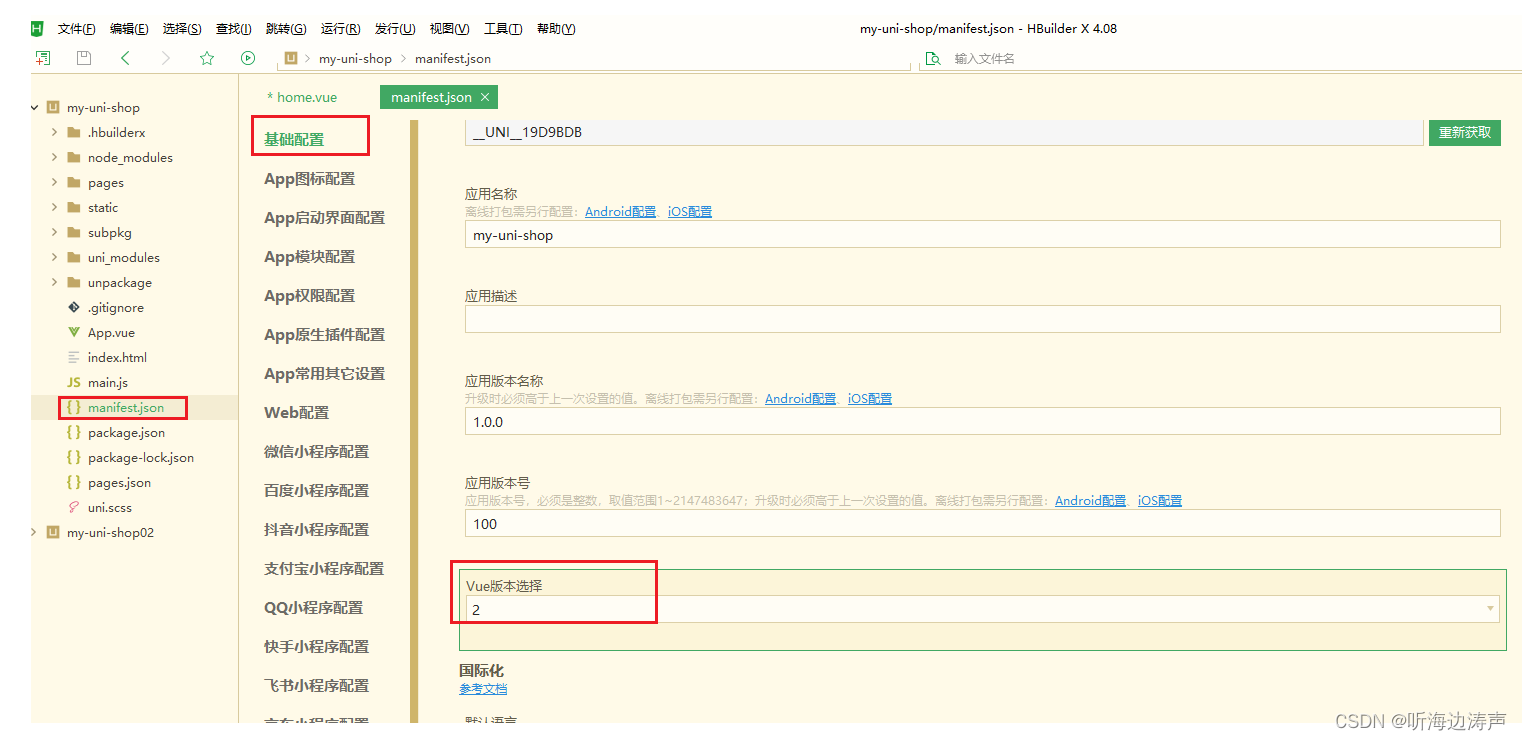Open the 工具(T) menu
This screenshot has width=1522, height=740.
click(x=503, y=29)
